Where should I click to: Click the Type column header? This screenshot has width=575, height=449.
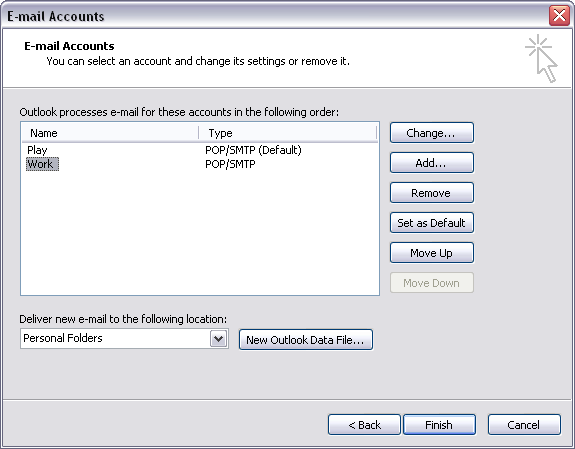pyautogui.click(x=288, y=133)
